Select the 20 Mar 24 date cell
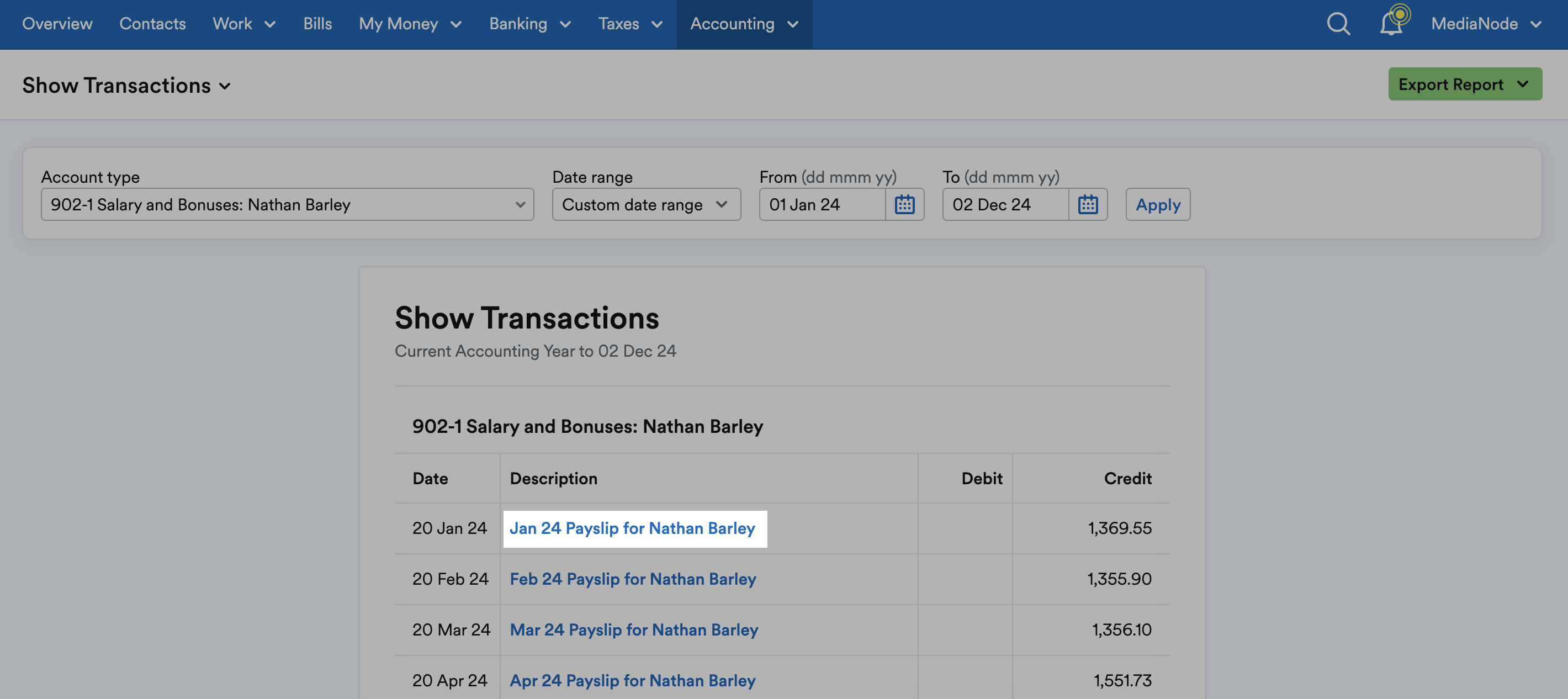 [451, 629]
